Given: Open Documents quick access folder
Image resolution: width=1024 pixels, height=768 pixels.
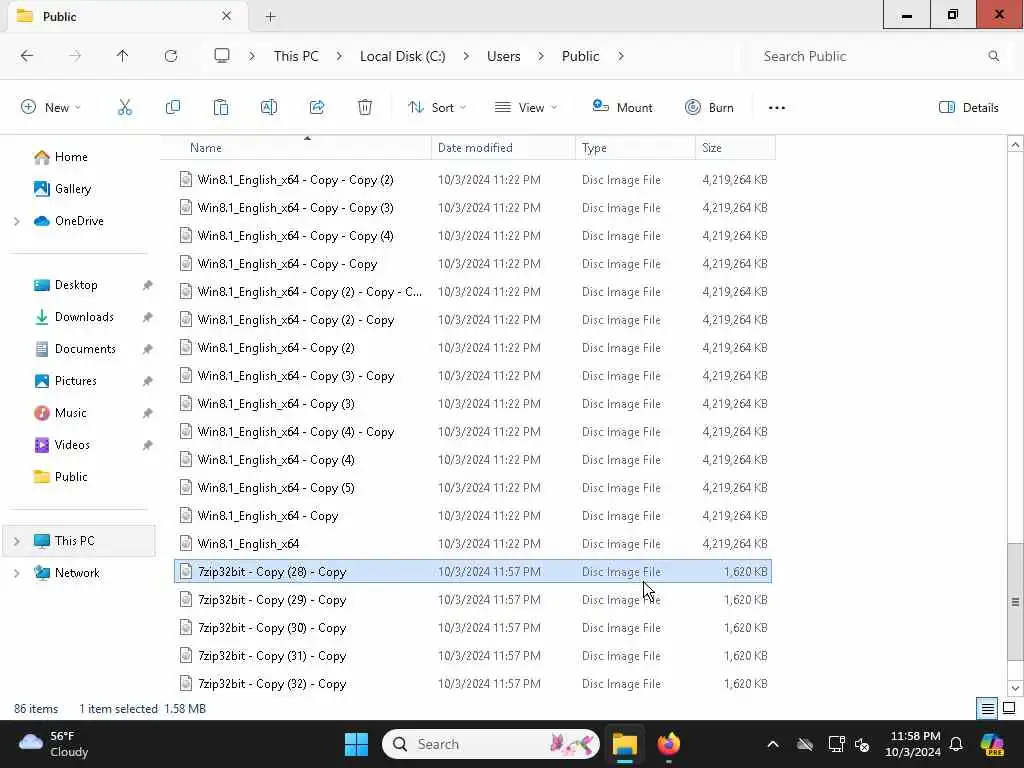Looking at the screenshot, I should [x=74, y=349].
